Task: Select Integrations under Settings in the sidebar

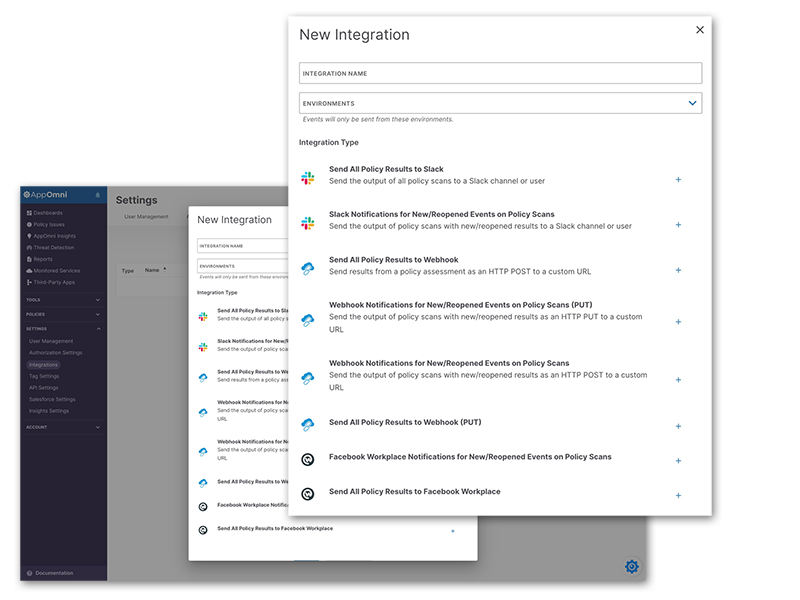Action: pos(44,365)
